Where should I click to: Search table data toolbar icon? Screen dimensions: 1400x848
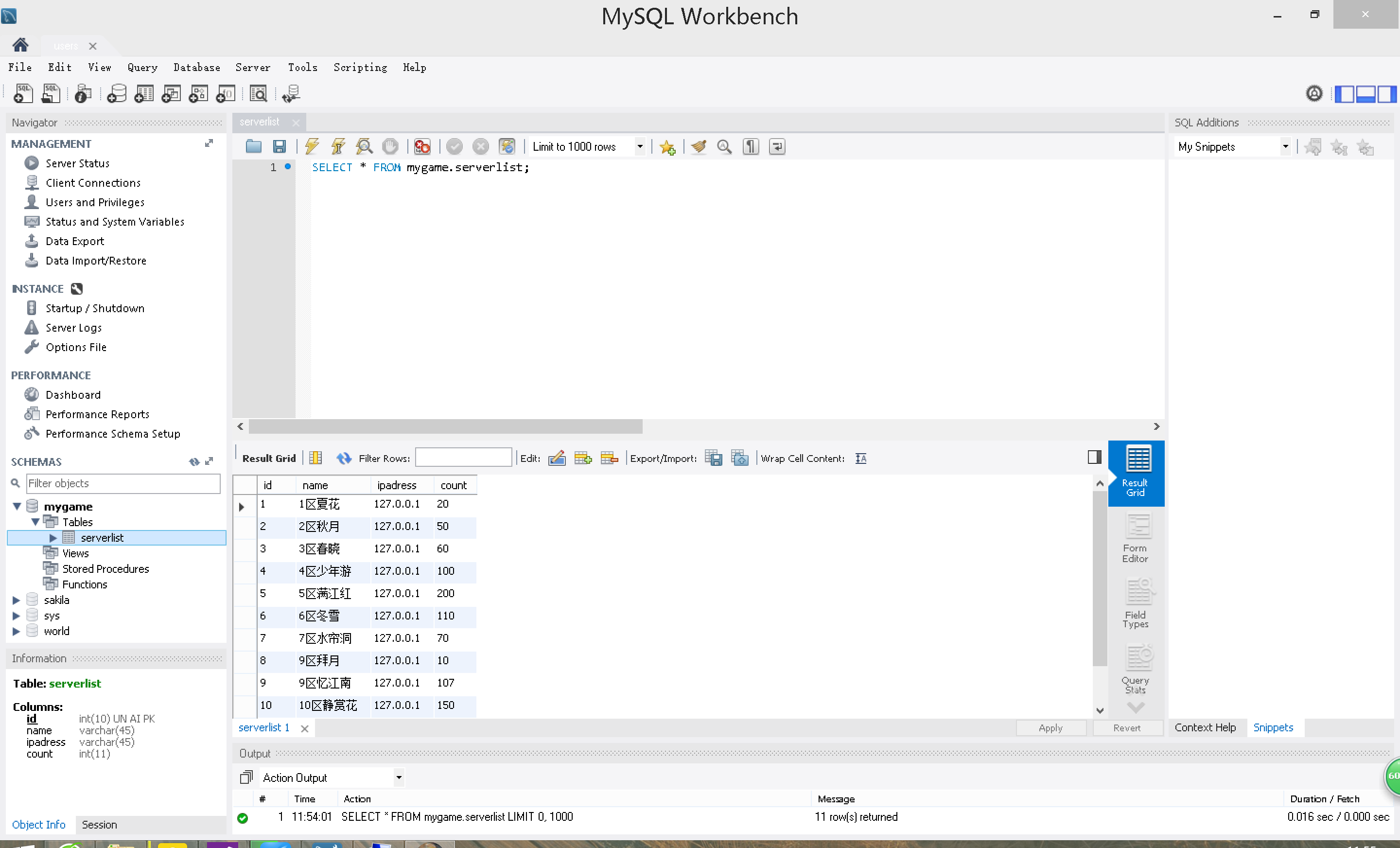(x=259, y=93)
